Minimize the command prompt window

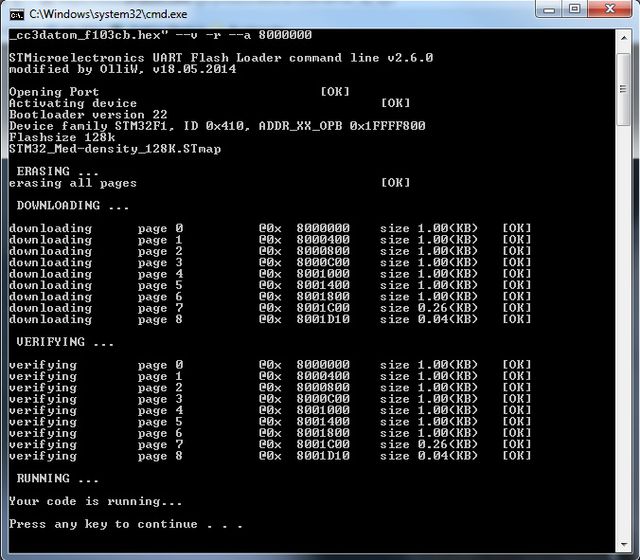point(548,9)
